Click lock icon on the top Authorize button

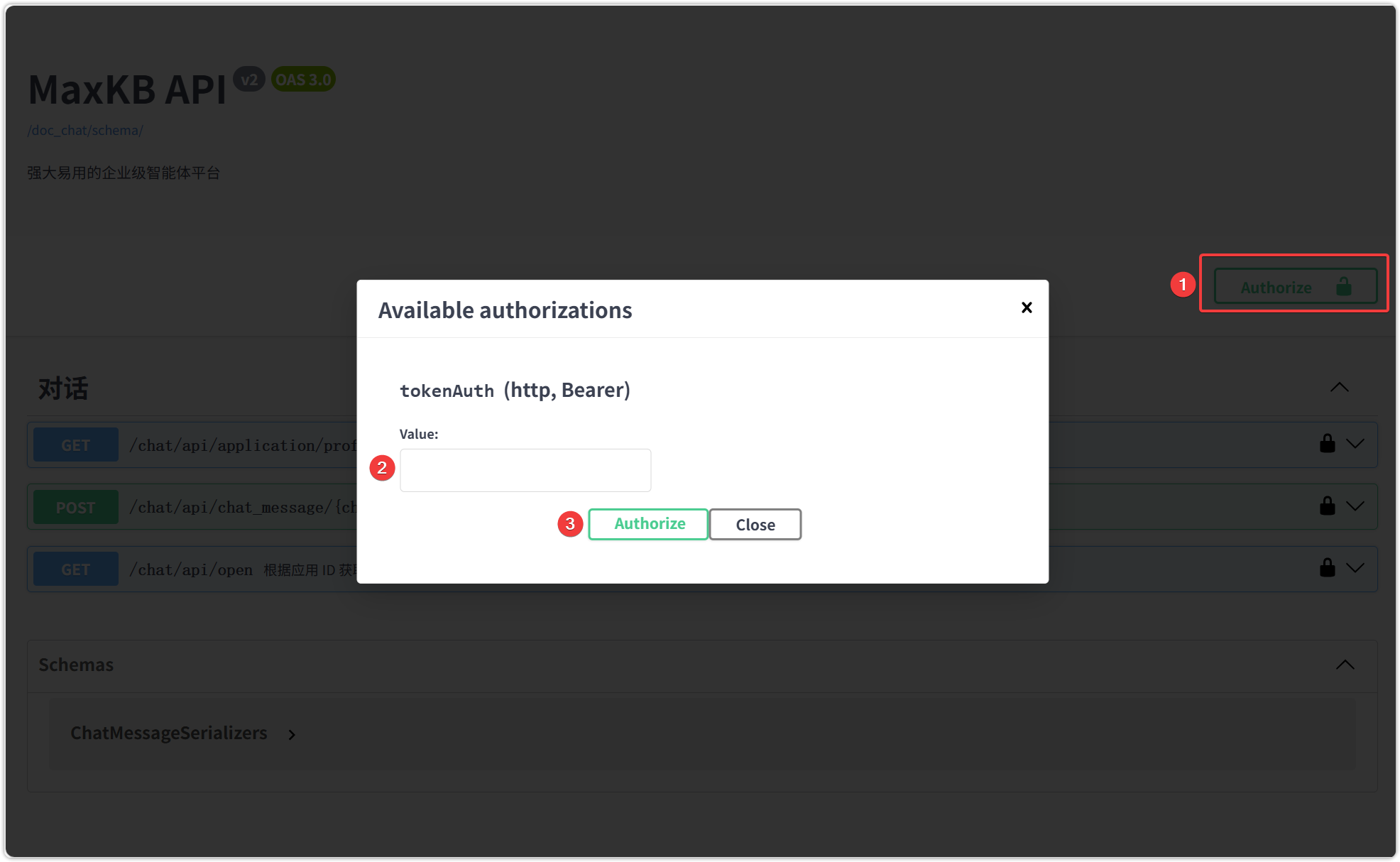tap(1343, 287)
